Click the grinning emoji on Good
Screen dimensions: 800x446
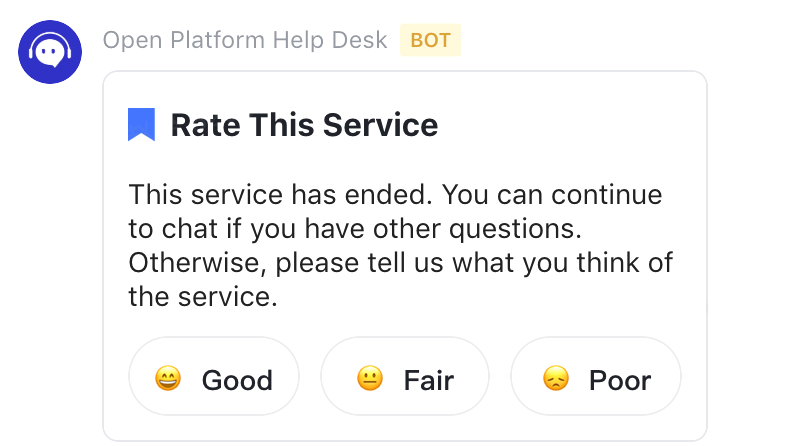(x=167, y=379)
